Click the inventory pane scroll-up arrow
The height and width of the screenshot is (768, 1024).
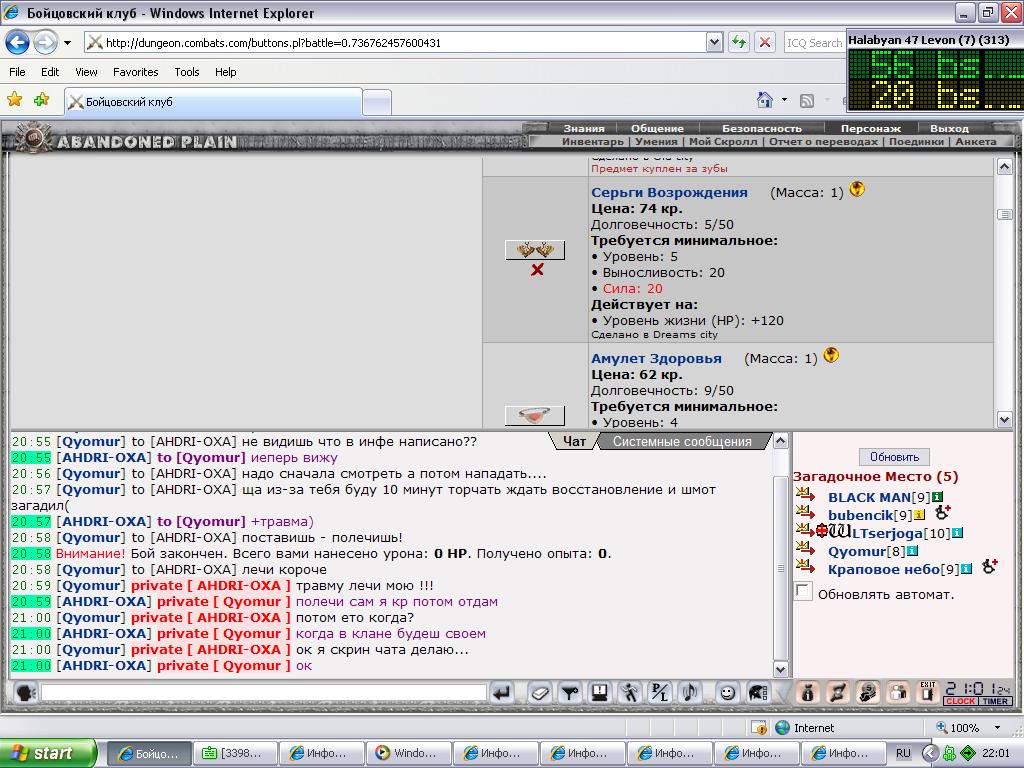click(x=1004, y=167)
